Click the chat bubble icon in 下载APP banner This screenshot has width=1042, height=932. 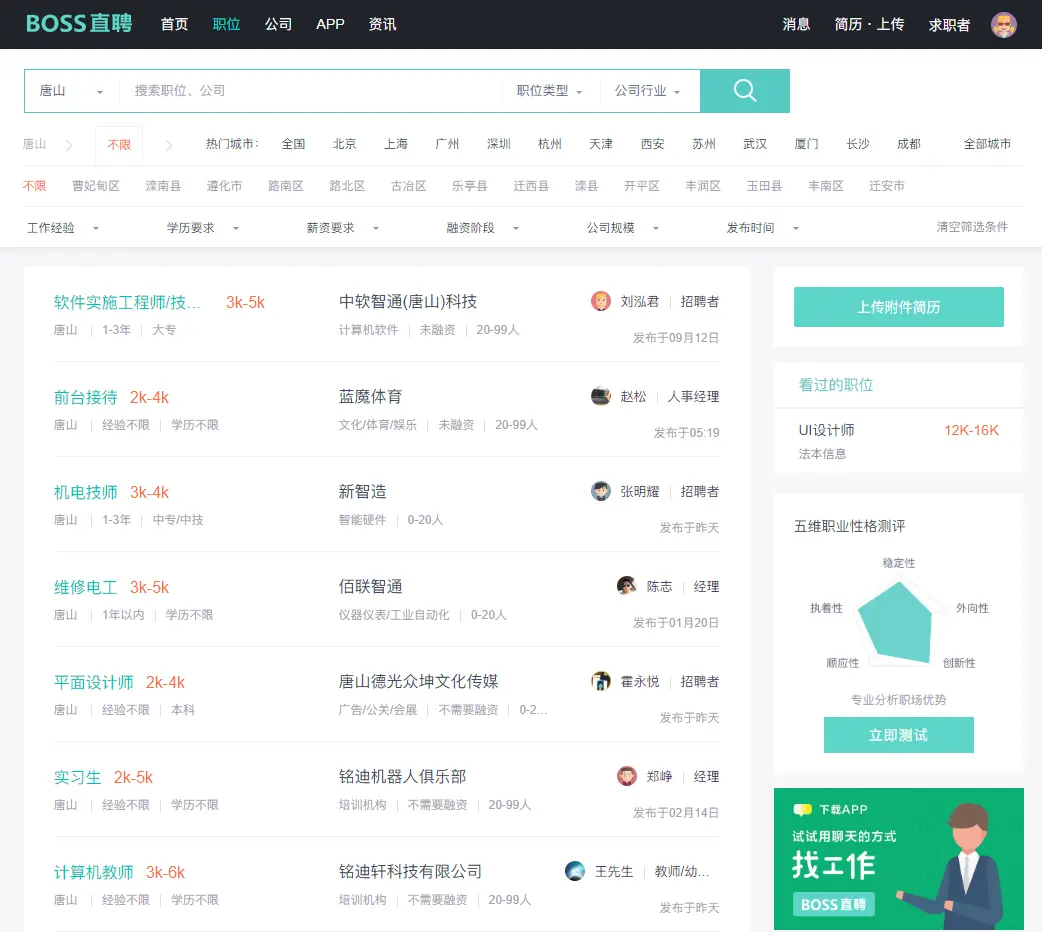803,810
